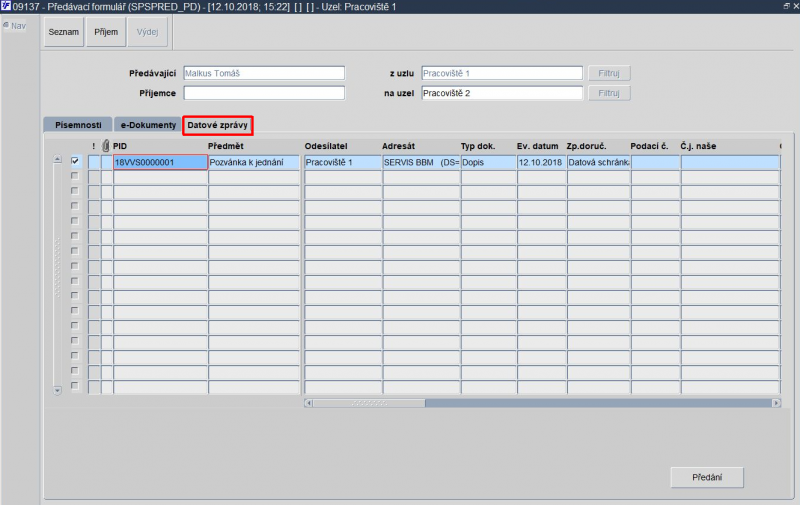Select the Datové zprávy tab
Screen dimensions: 800x505
(217, 125)
